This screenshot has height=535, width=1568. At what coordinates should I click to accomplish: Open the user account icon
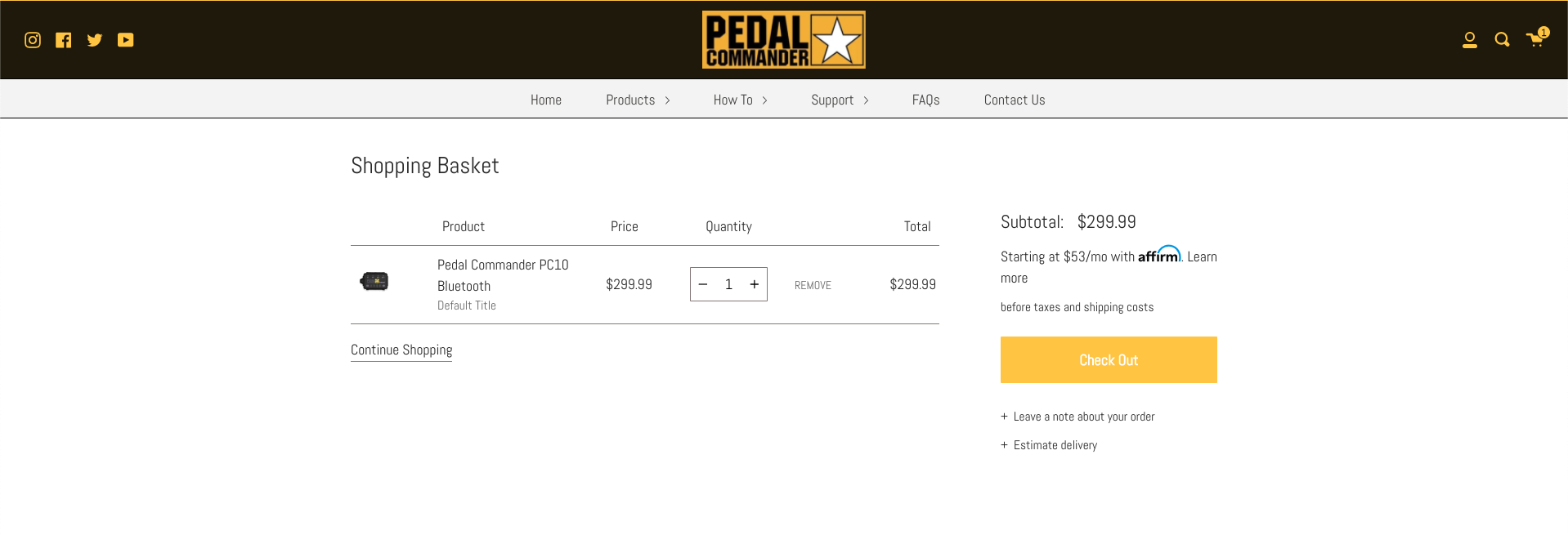click(1470, 40)
